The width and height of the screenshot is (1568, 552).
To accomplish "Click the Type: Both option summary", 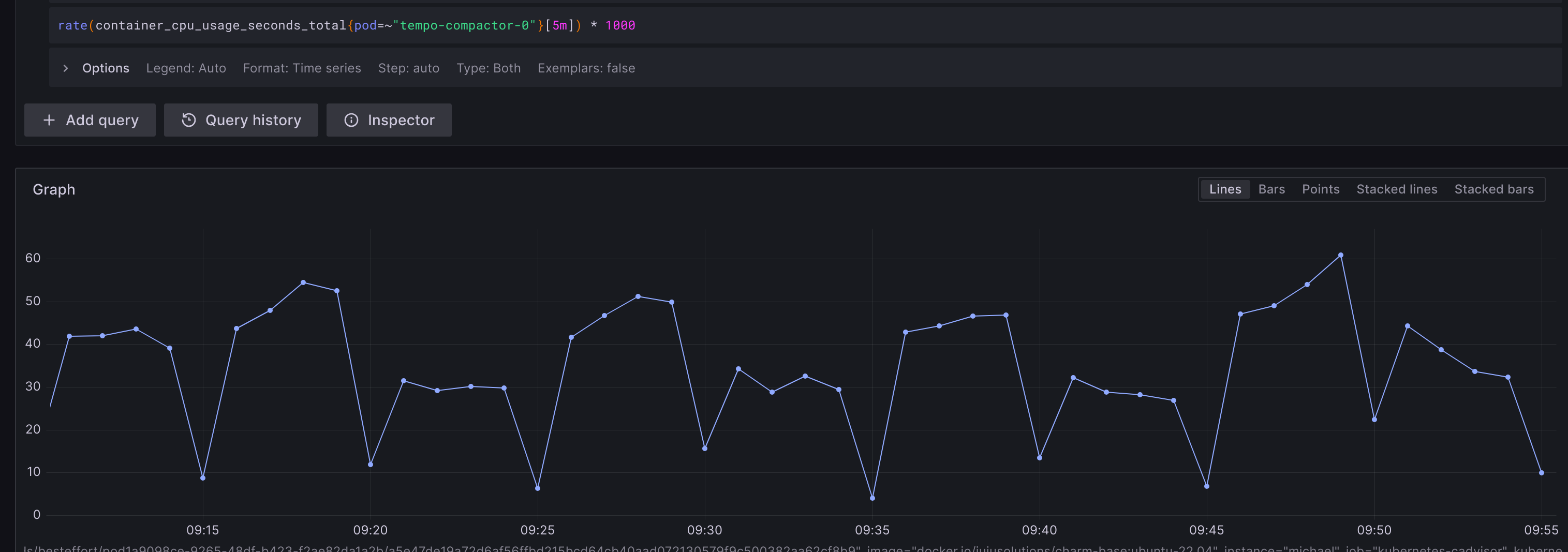I will click(x=488, y=68).
